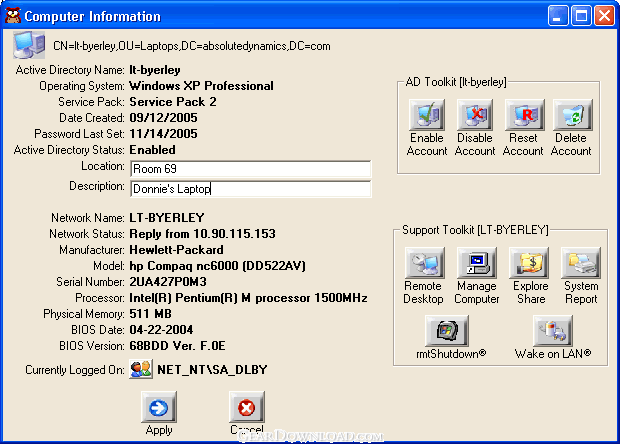
Task: Click the Service Pack 2 value
Action: 173,102
